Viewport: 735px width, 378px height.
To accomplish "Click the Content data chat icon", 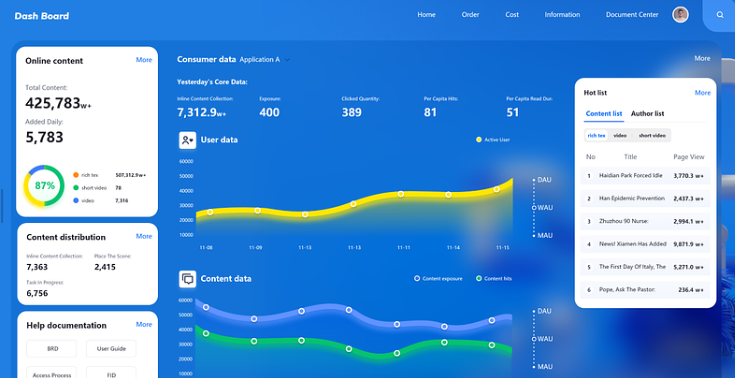I will pos(188,279).
